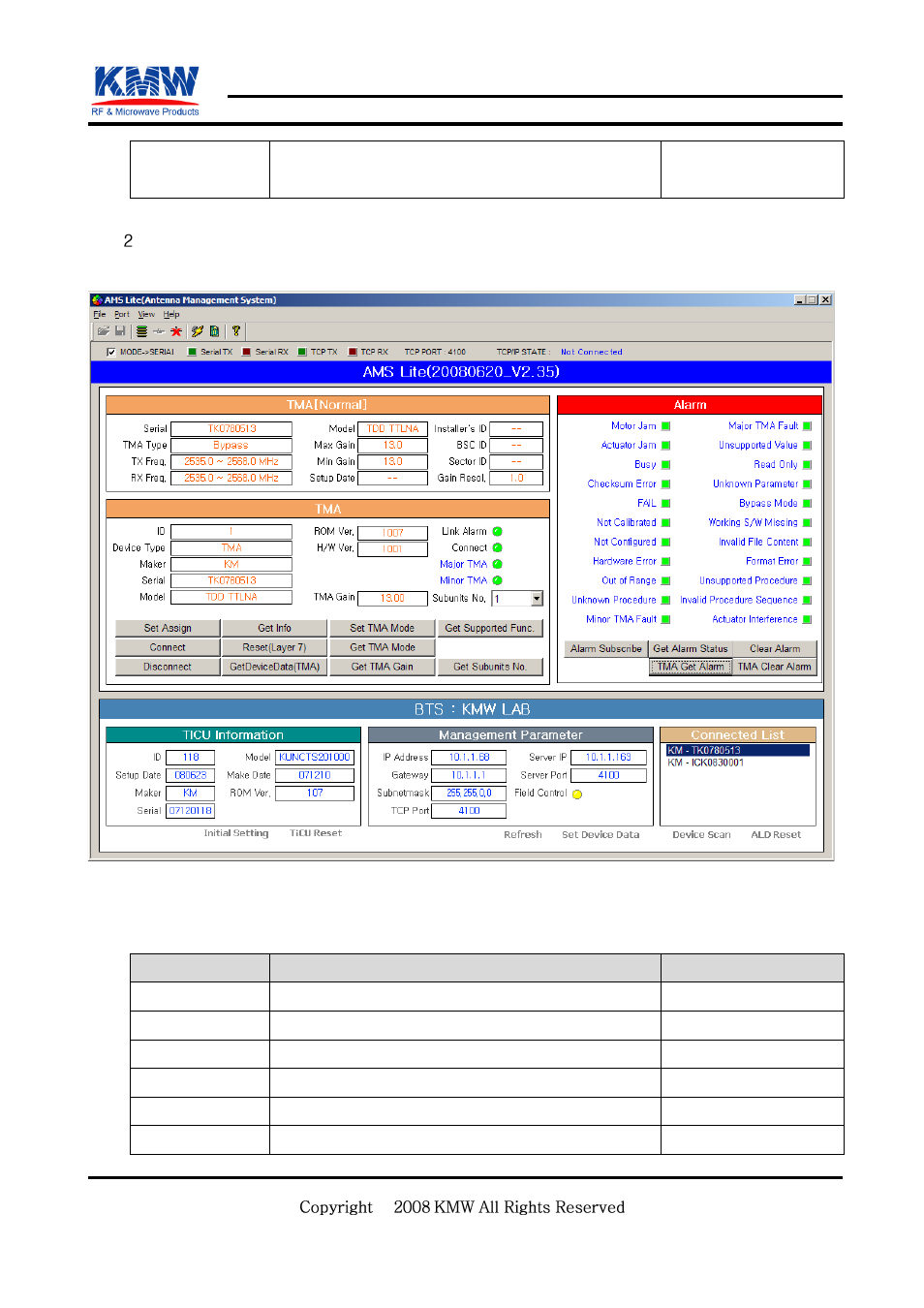Click the Minor TMA green LED in TMA panel
The image size is (924, 1308).
point(498,581)
